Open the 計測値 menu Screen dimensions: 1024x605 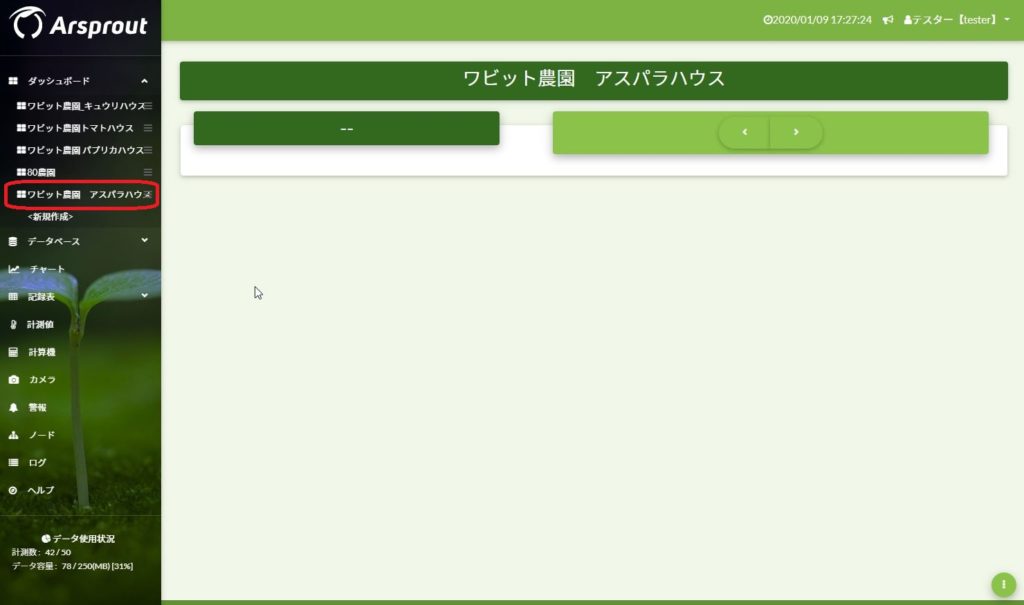click(40, 325)
